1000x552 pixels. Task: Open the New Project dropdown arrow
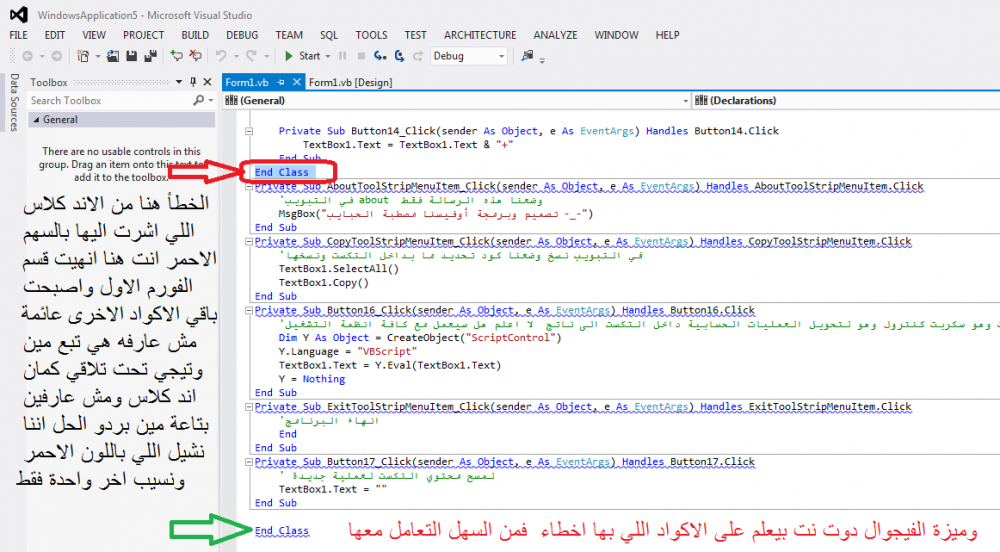pos(98,56)
